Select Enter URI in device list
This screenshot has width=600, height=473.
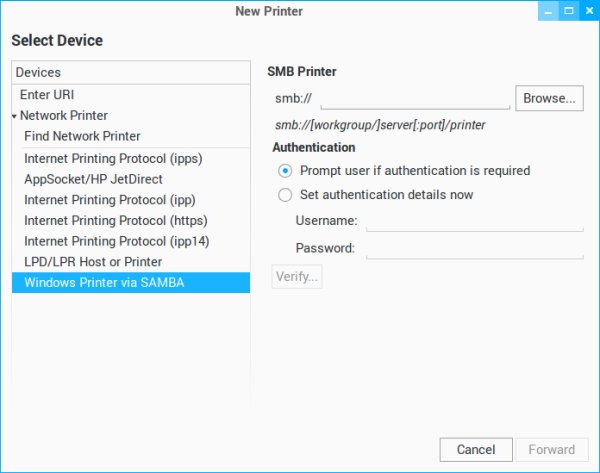pos(47,94)
